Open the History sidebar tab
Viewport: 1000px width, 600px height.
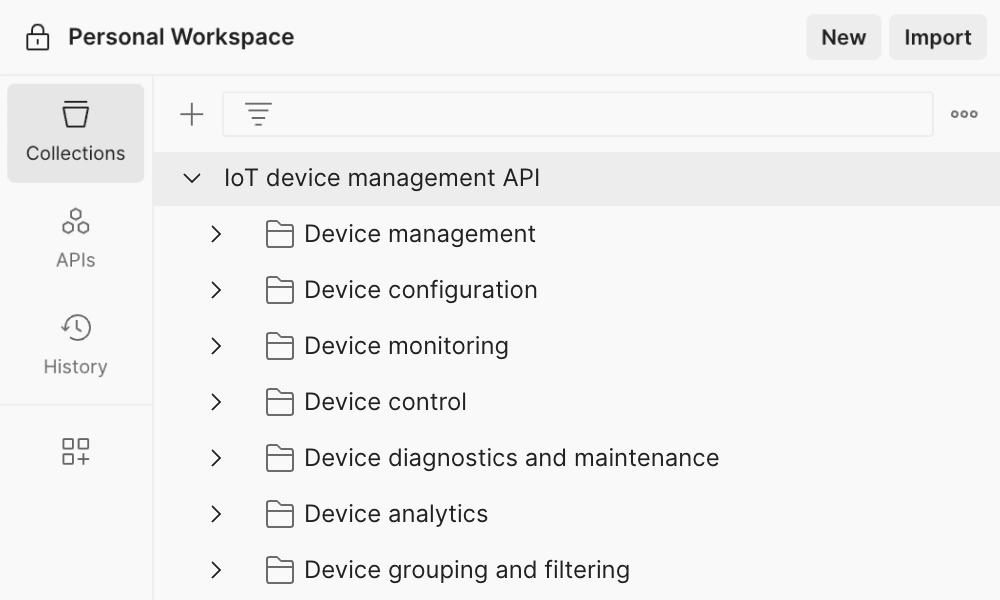click(76, 345)
